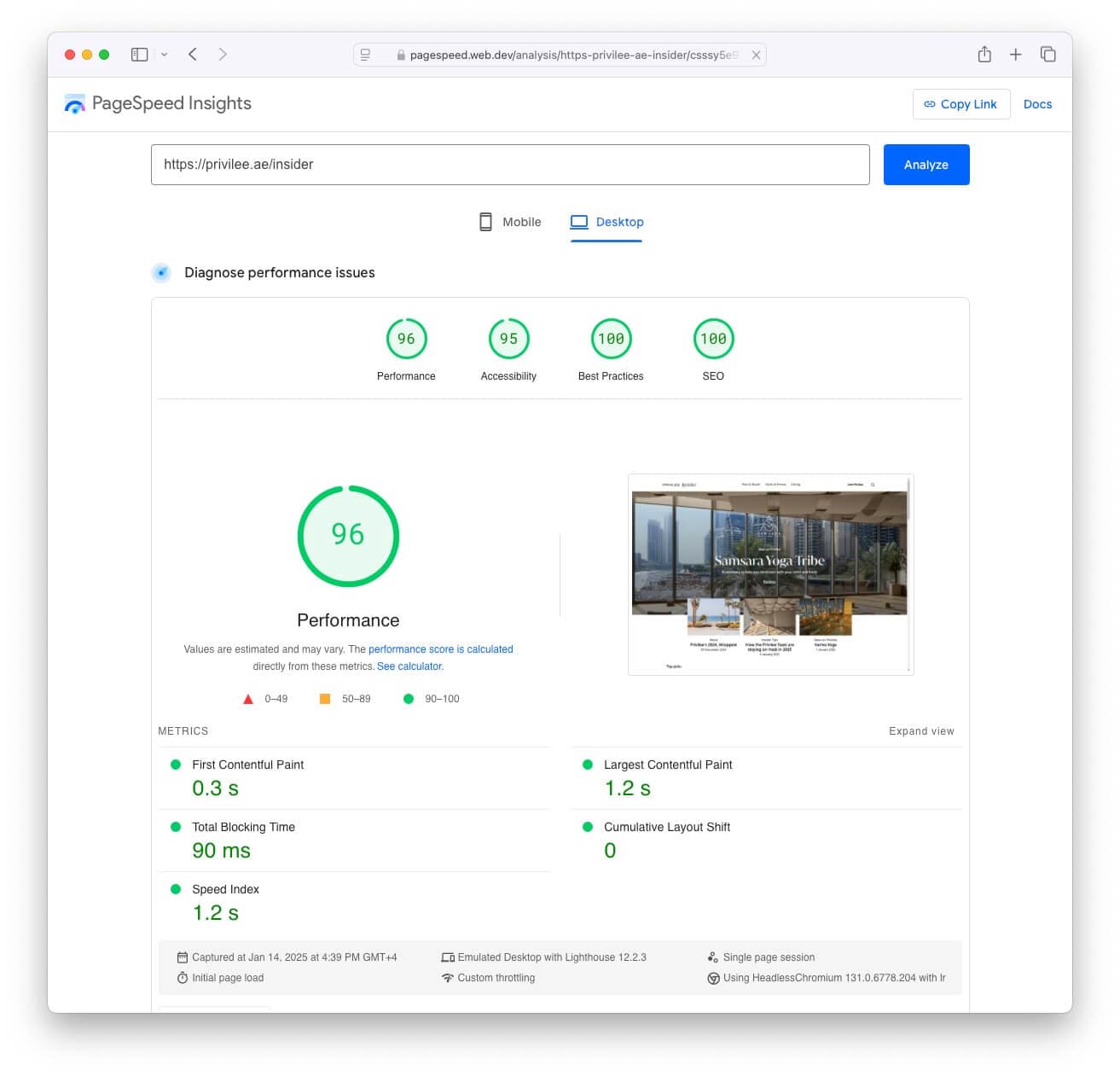
Task: Click the First Contentful Paint metric label
Action: 247,765
